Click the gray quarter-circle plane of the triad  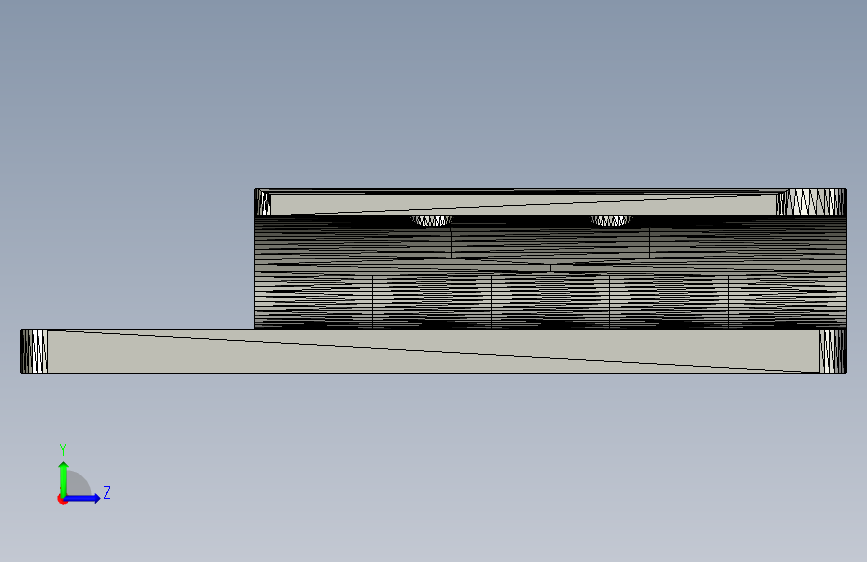point(78,484)
